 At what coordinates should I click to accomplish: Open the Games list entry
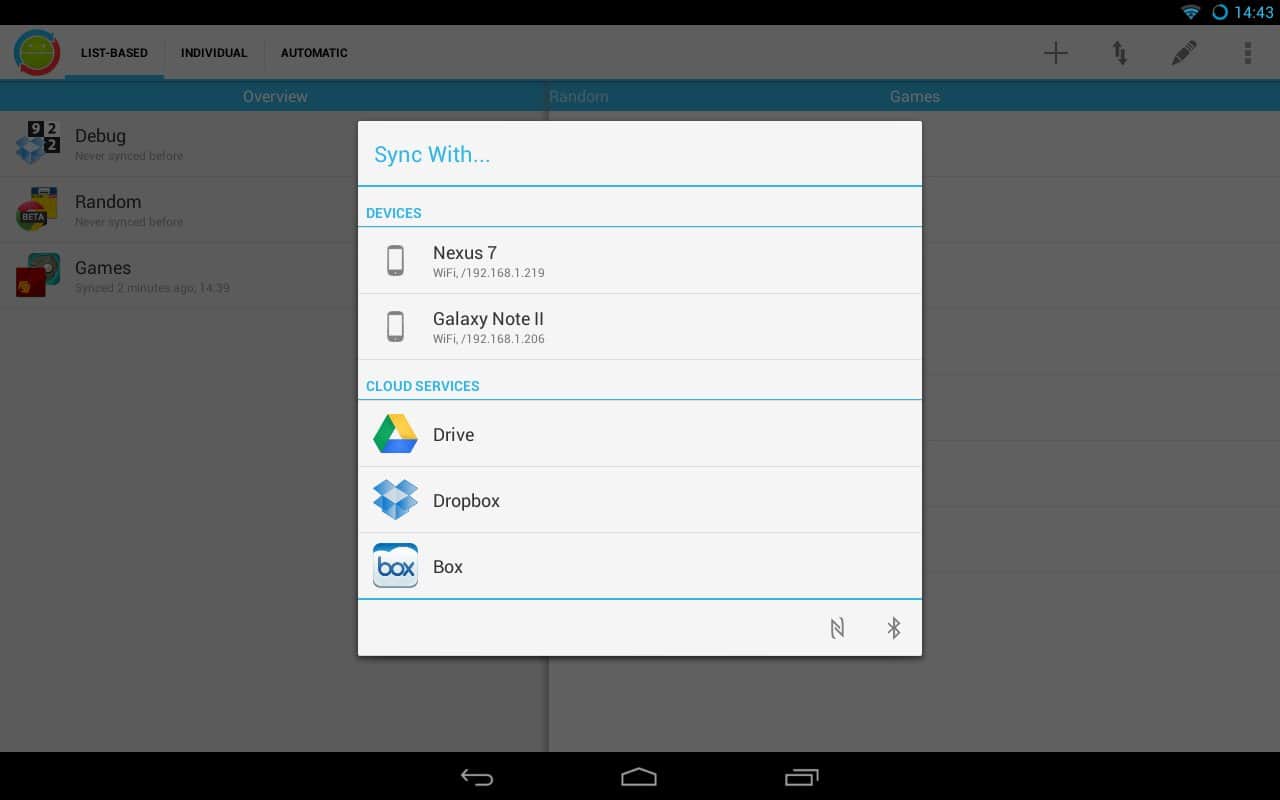pyautogui.click(x=103, y=275)
